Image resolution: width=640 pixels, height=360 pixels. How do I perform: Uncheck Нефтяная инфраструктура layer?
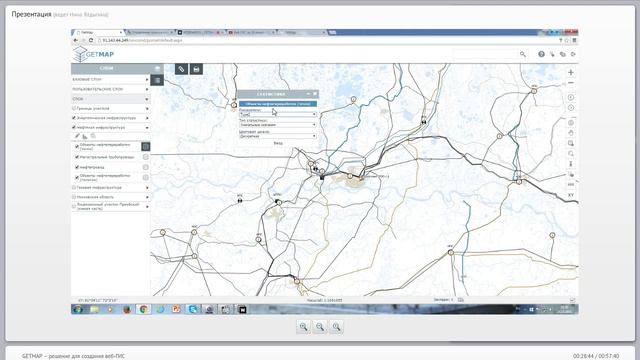click(74, 128)
